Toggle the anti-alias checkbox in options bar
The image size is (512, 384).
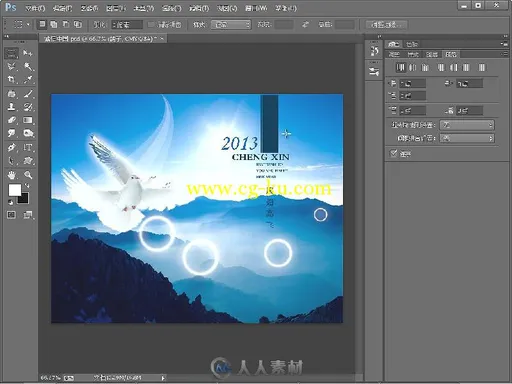pyautogui.click(x=151, y=24)
